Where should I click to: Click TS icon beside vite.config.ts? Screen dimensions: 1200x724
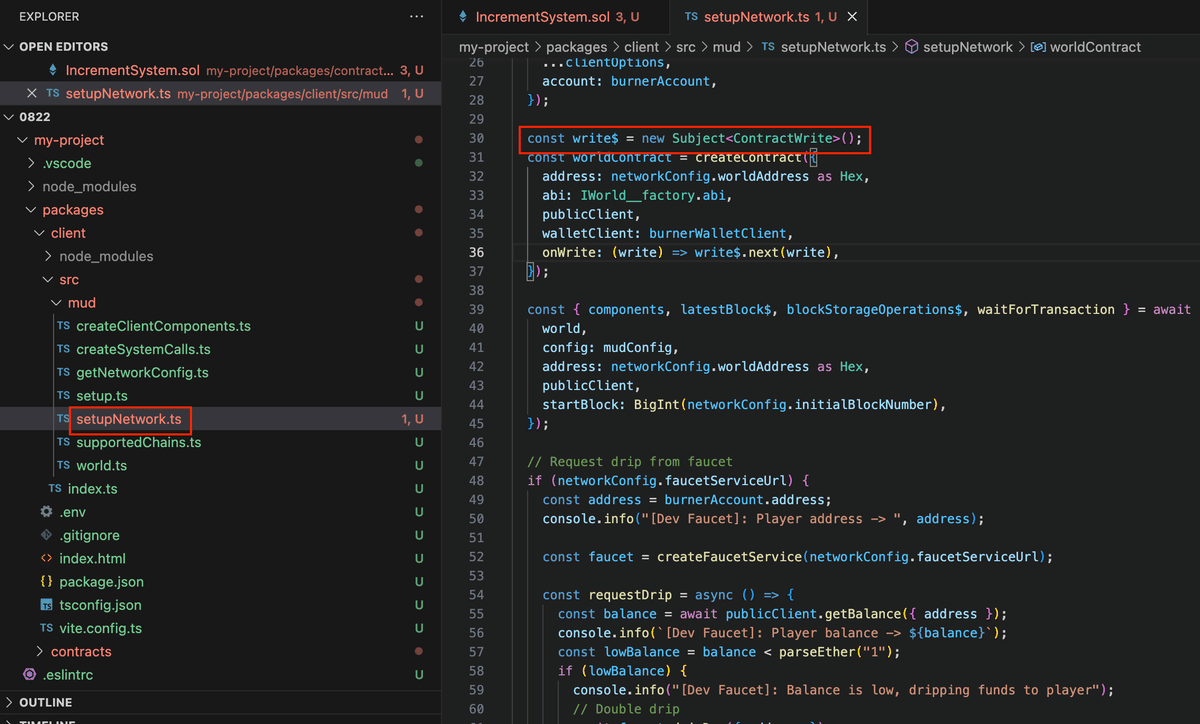pos(46,628)
